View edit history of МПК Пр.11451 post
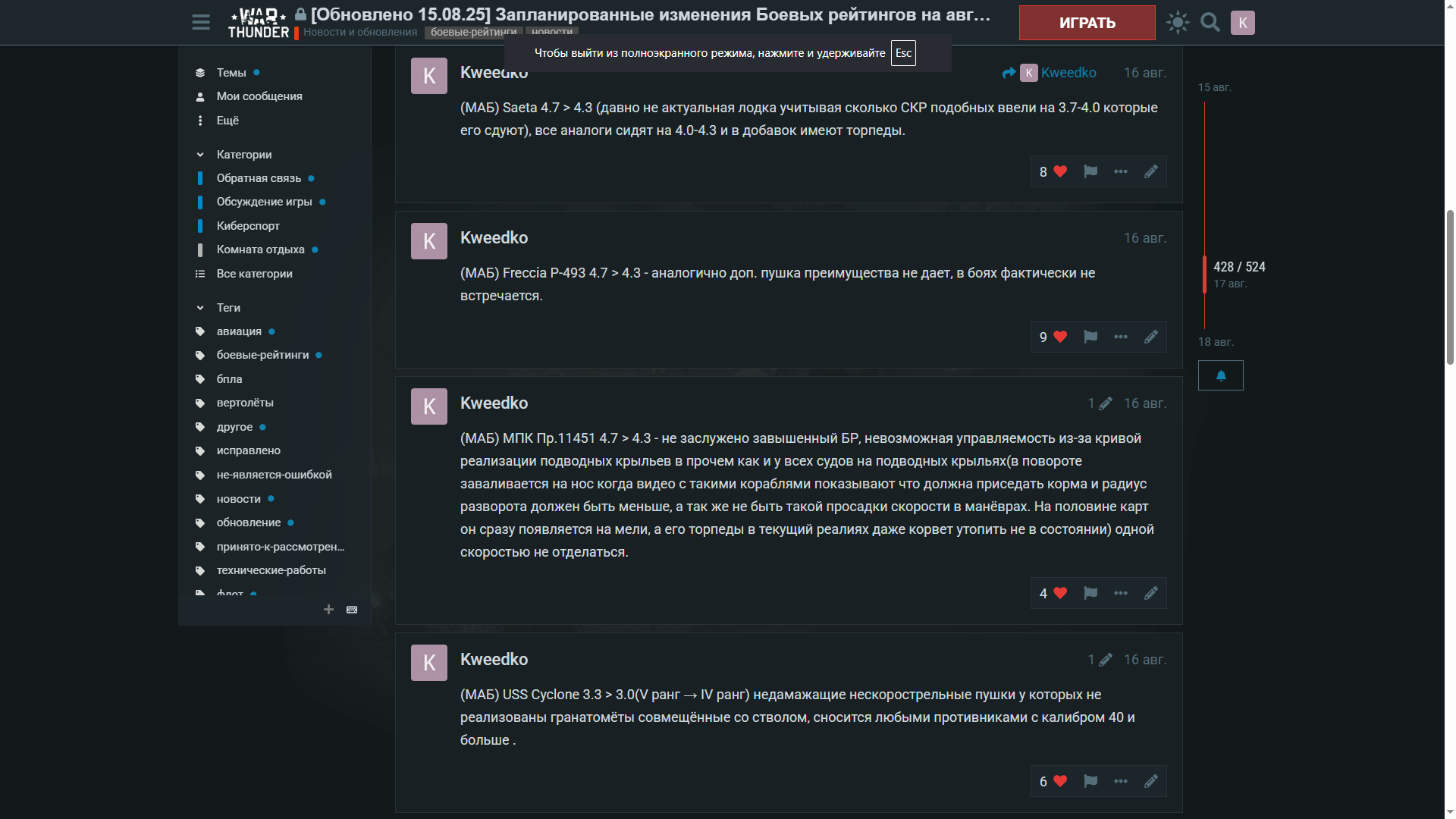 coord(1100,403)
